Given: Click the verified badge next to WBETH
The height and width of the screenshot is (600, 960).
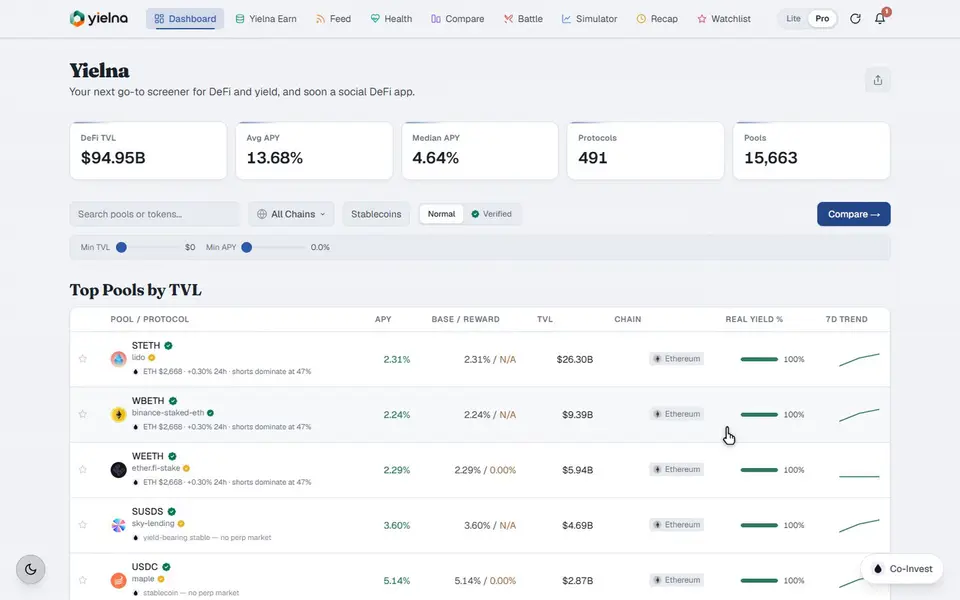Looking at the screenshot, I should coord(173,401).
